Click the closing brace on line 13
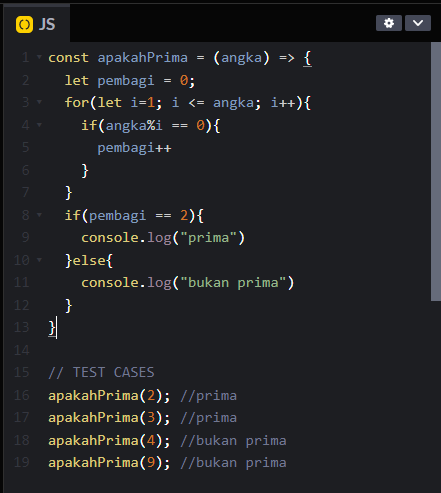This screenshot has height=493, width=441. 52,328
